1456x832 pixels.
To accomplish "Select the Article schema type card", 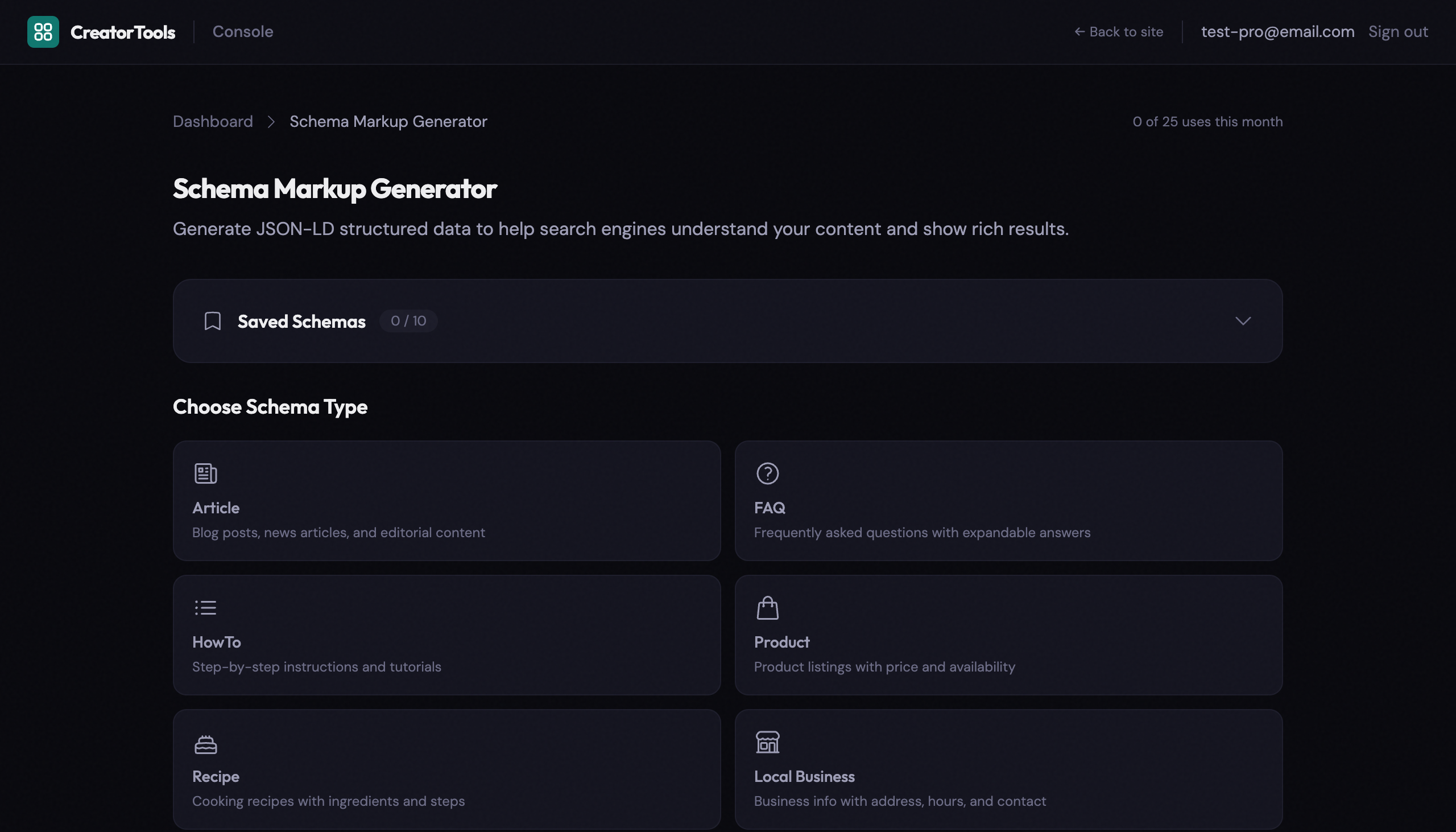I will pyautogui.click(x=446, y=500).
